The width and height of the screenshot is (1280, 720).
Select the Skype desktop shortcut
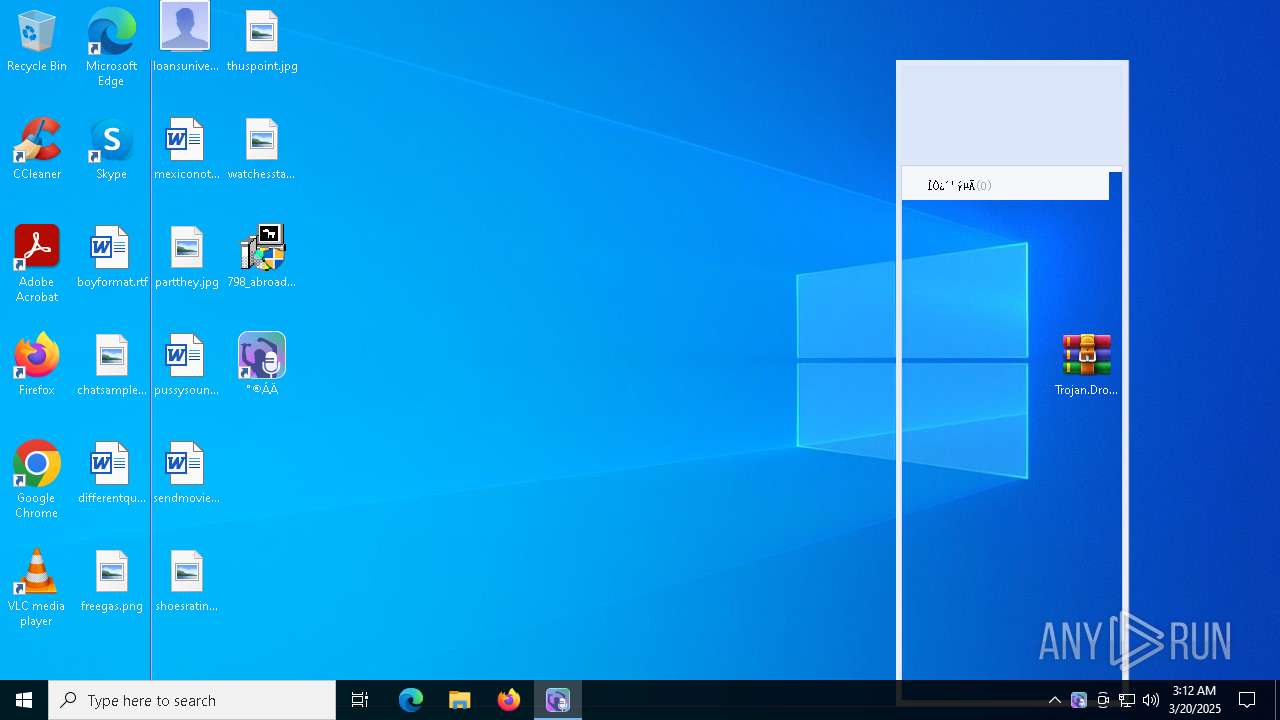[x=111, y=150]
